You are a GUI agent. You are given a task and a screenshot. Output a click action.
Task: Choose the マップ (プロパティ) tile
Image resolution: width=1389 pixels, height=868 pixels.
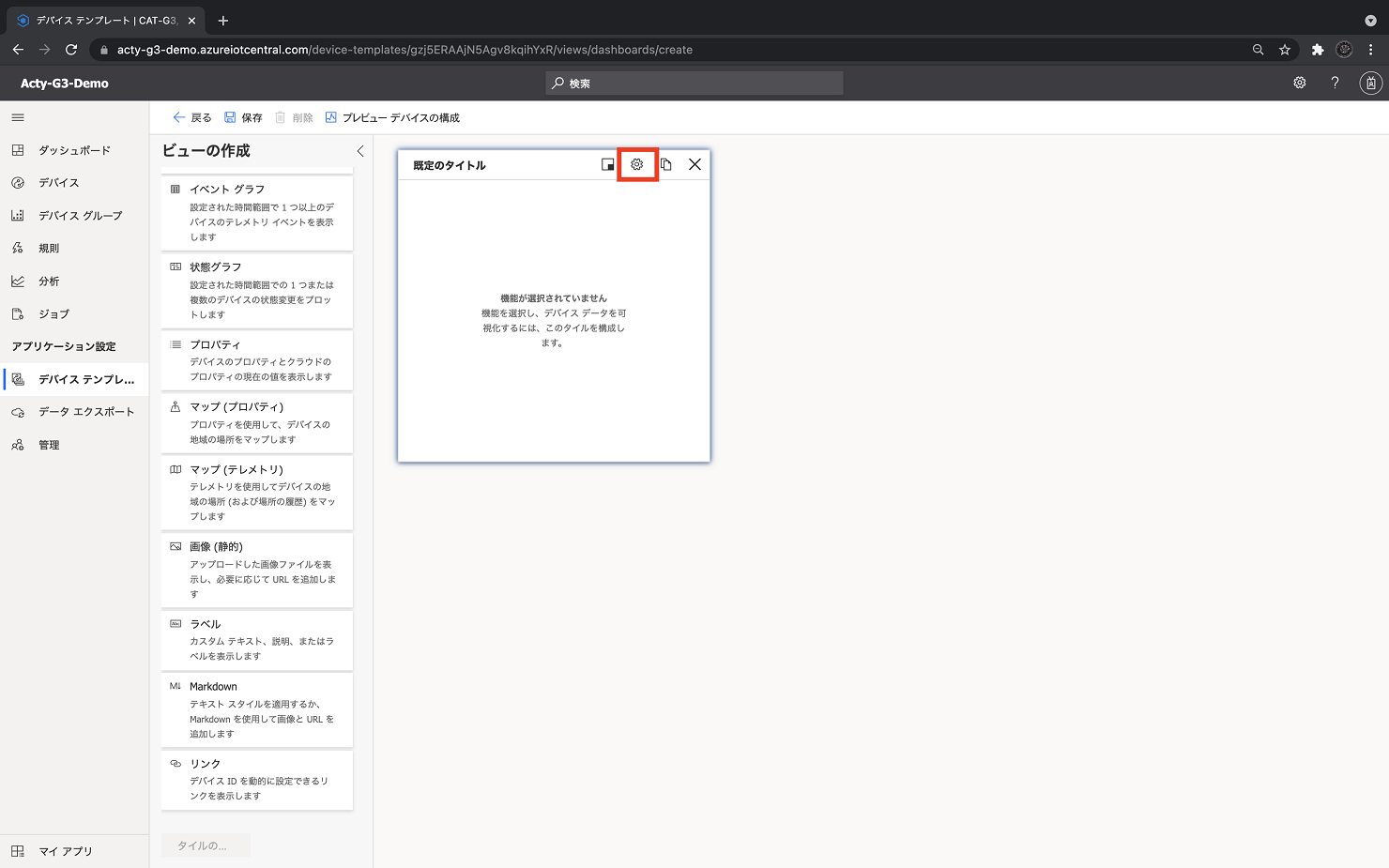257,422
